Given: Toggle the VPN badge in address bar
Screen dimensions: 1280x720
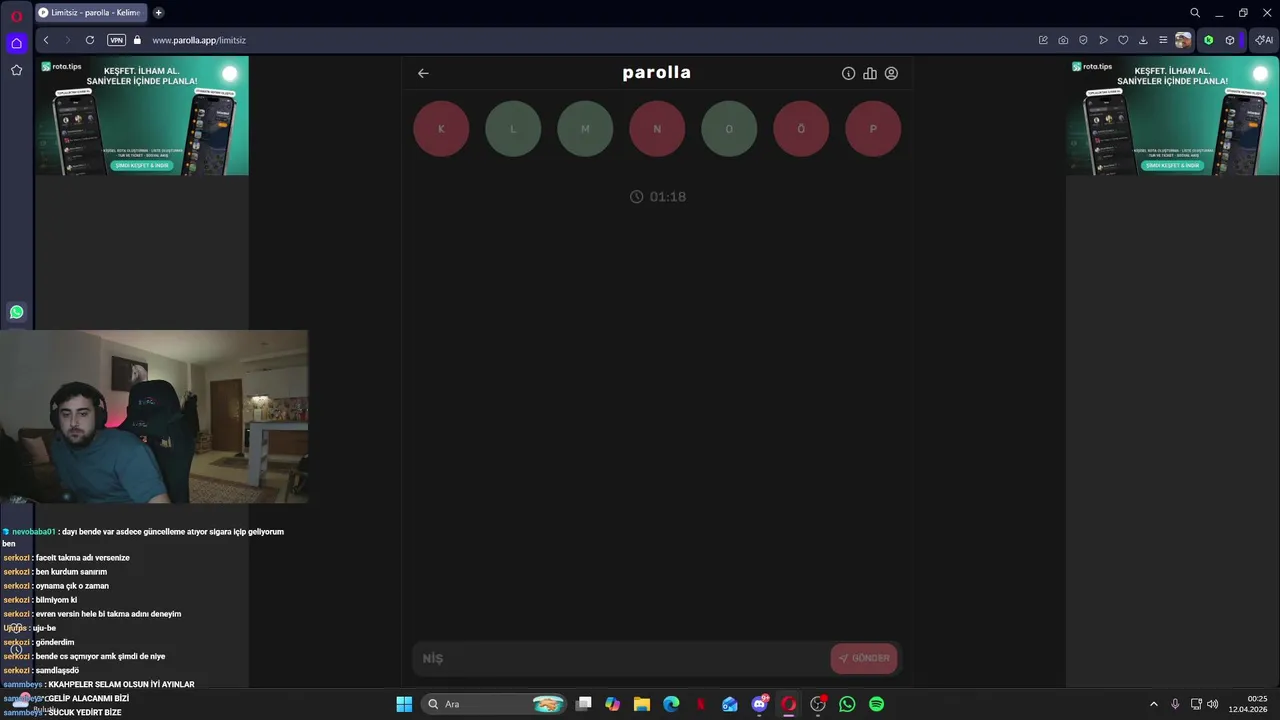Looking at the screenshot, I should 116,40.
